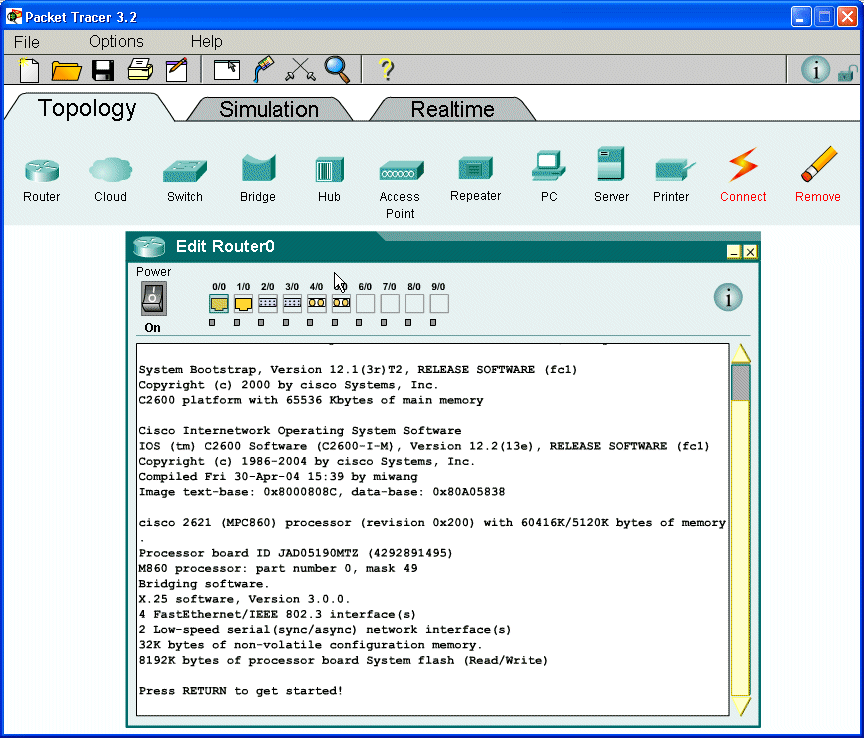Select the 4/0 serial port slot

pyautogui.click(x=316, y=303)
